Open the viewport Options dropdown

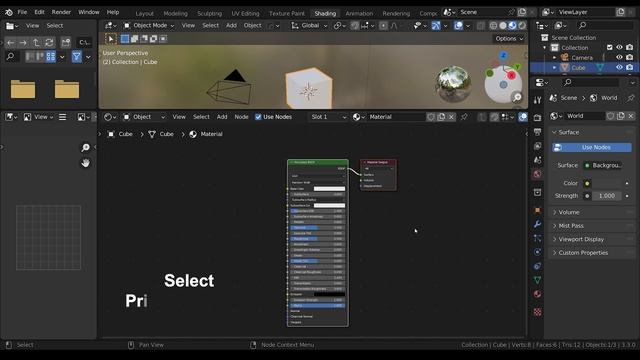point(509,39)
